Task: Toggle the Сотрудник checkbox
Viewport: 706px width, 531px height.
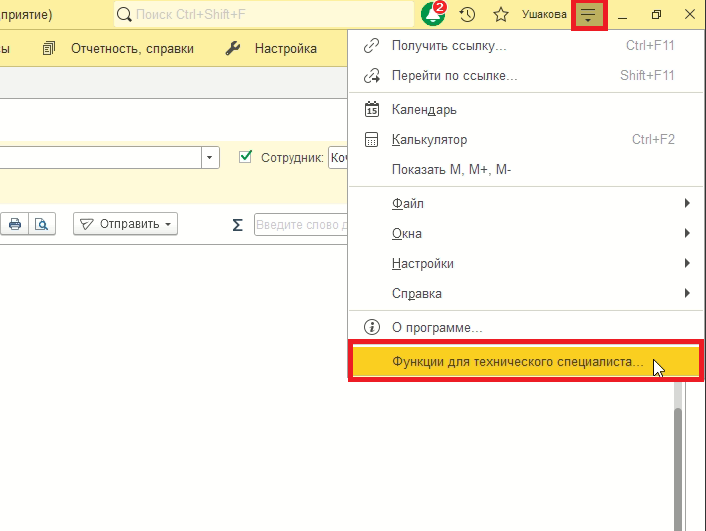Action: point(245,157)
